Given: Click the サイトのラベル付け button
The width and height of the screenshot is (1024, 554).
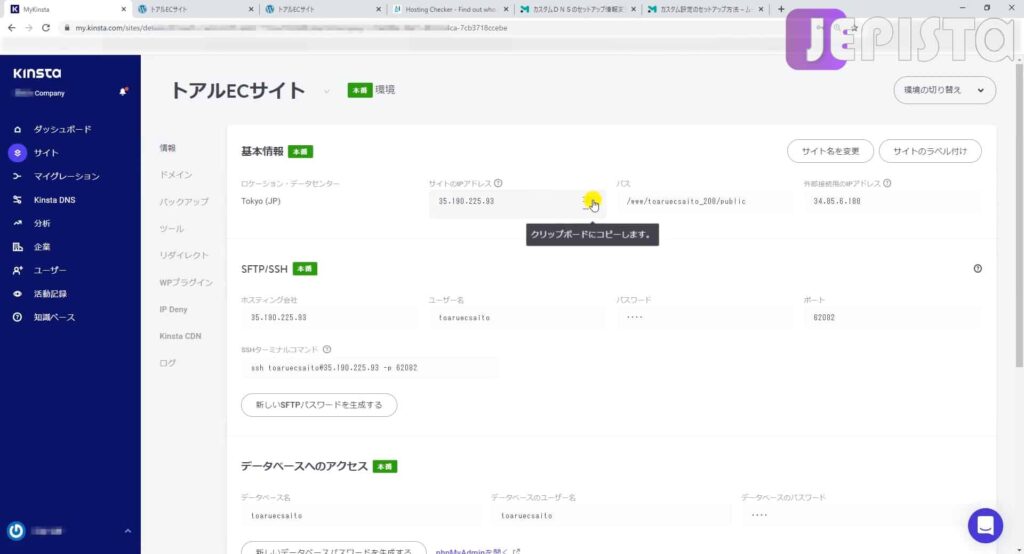Looking at the screenshot, I should pos(930,151).
